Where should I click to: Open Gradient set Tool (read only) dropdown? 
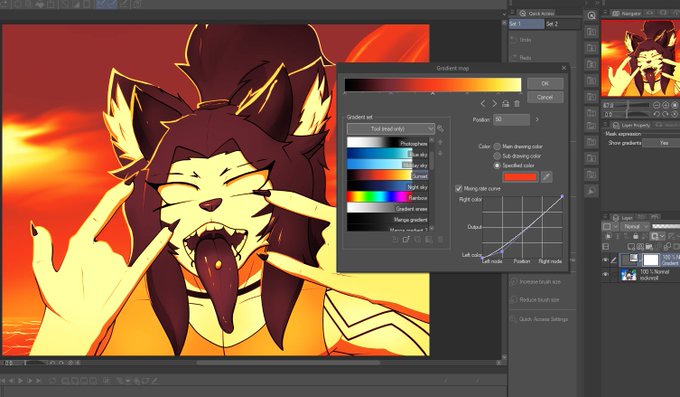pyautogui.click(x=390, y=129)
